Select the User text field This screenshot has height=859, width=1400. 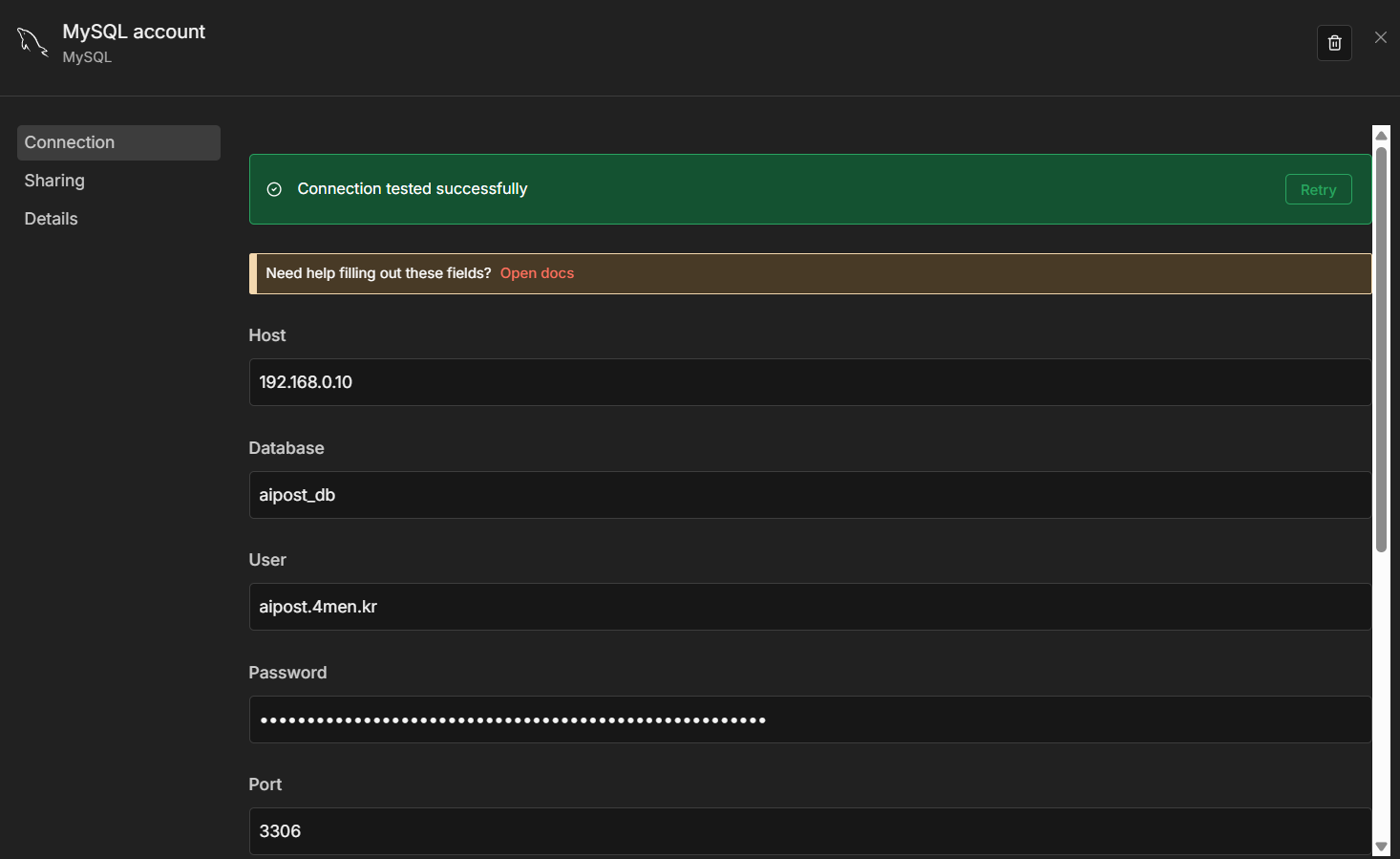tap(810, 607)
